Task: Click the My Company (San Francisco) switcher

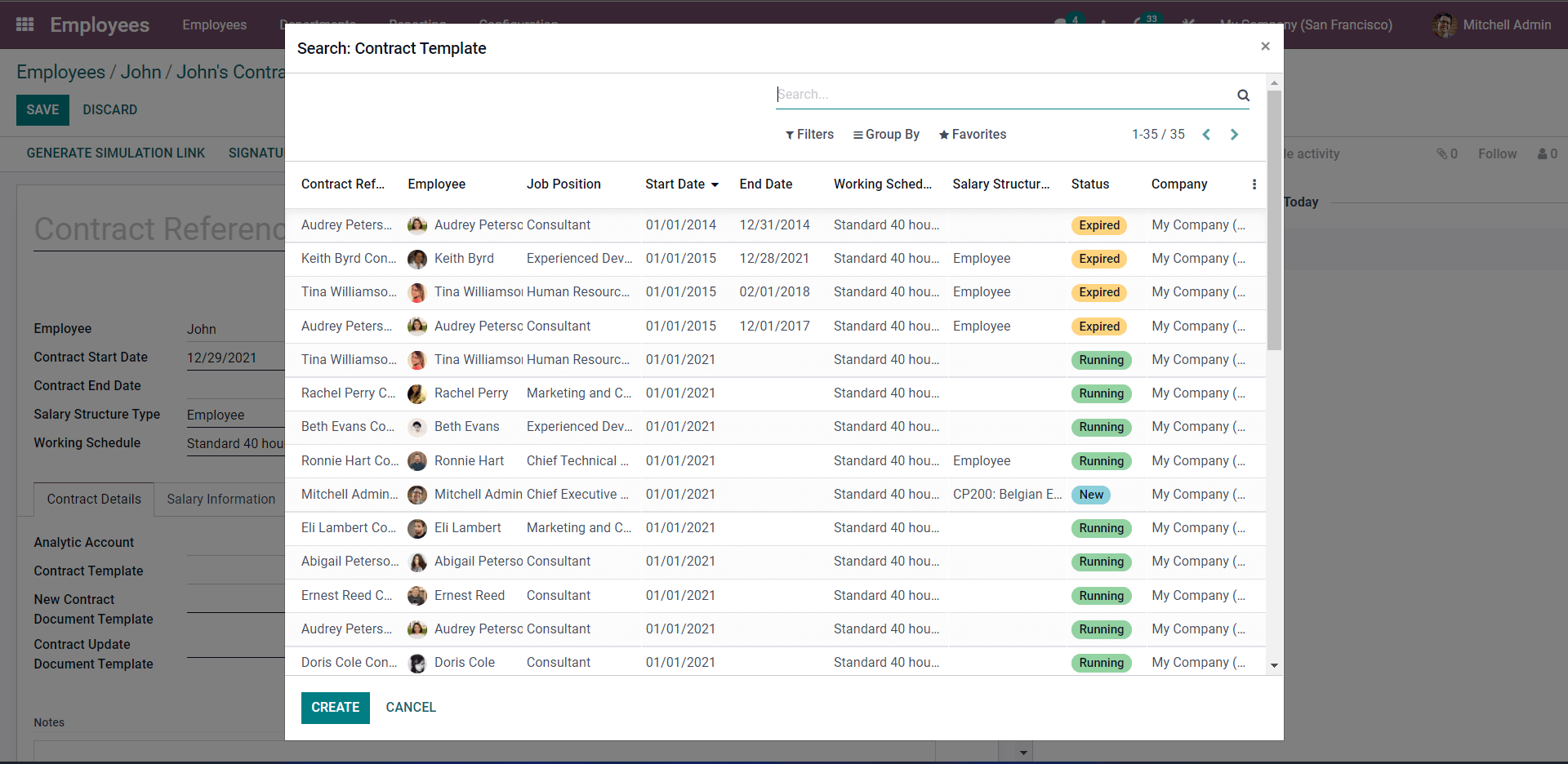Action: 1307,25
